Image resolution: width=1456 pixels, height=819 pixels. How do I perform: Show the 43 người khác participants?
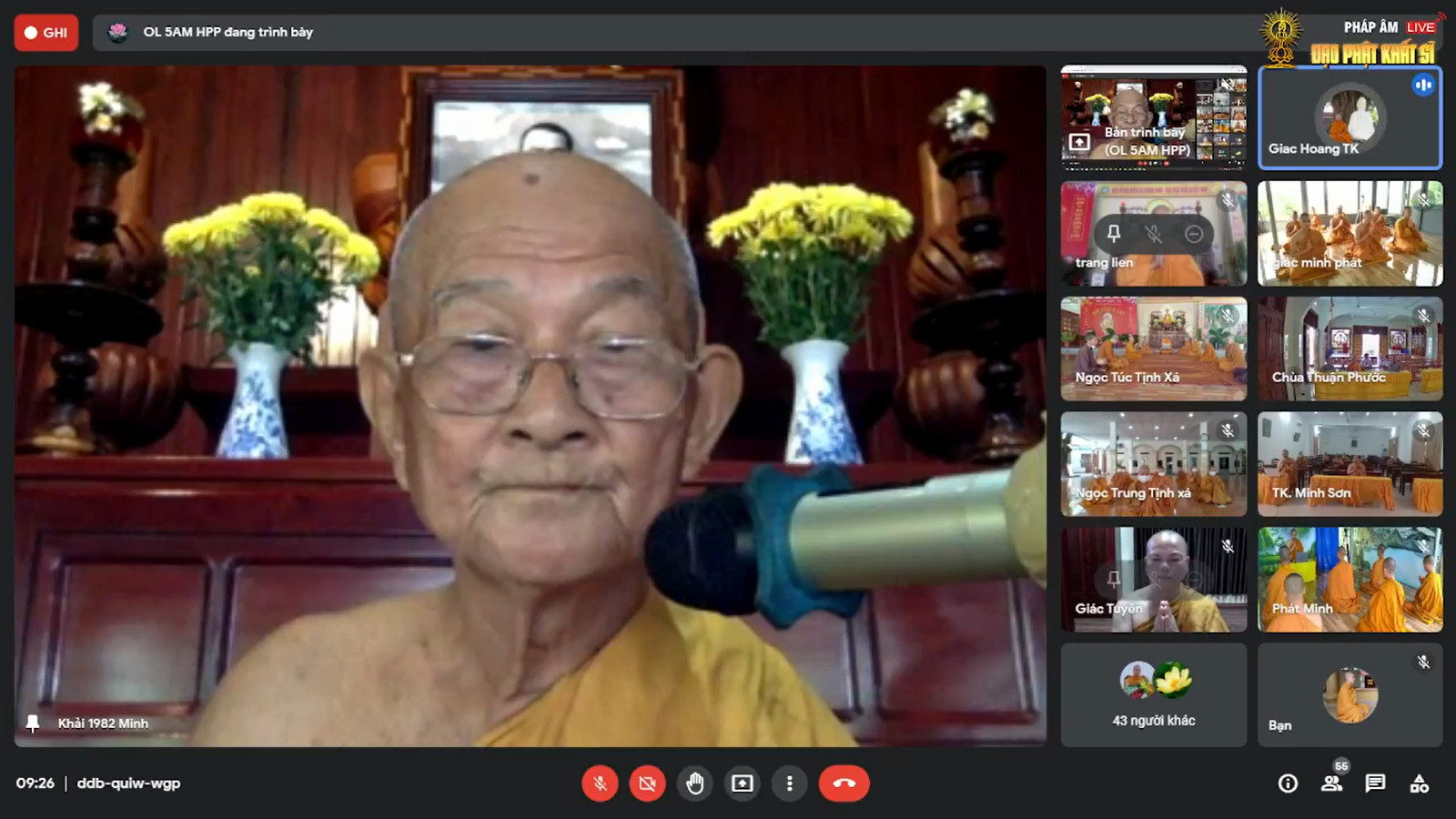tap(1153, 695)
